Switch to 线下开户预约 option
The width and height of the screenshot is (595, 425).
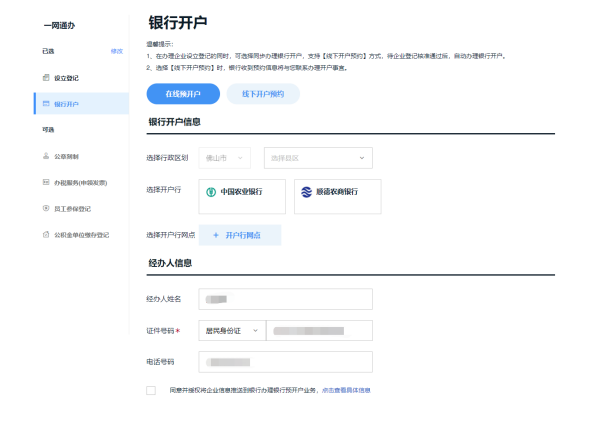pos(263,94)
